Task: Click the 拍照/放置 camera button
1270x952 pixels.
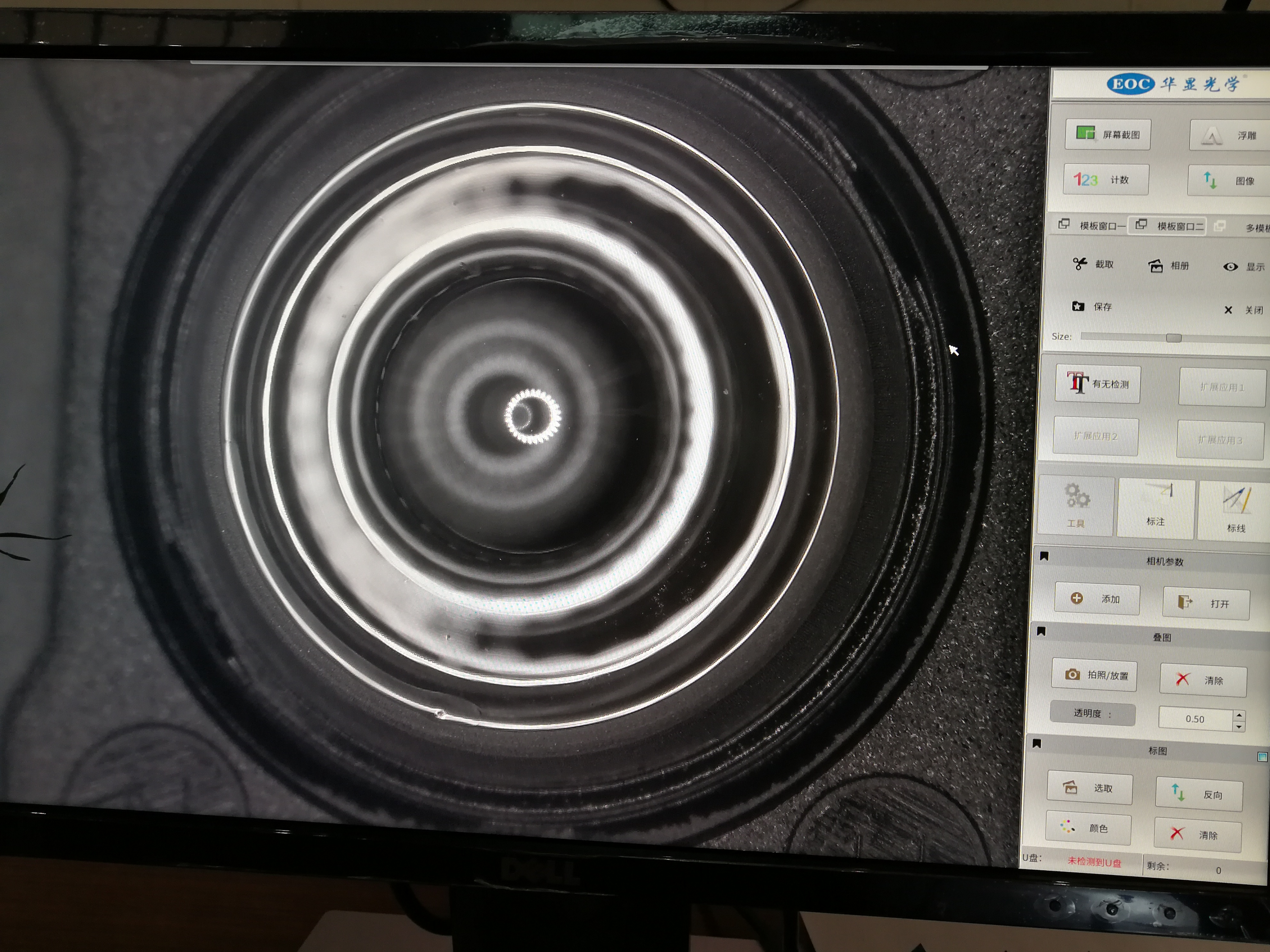Action: [x=1094, y=675]
